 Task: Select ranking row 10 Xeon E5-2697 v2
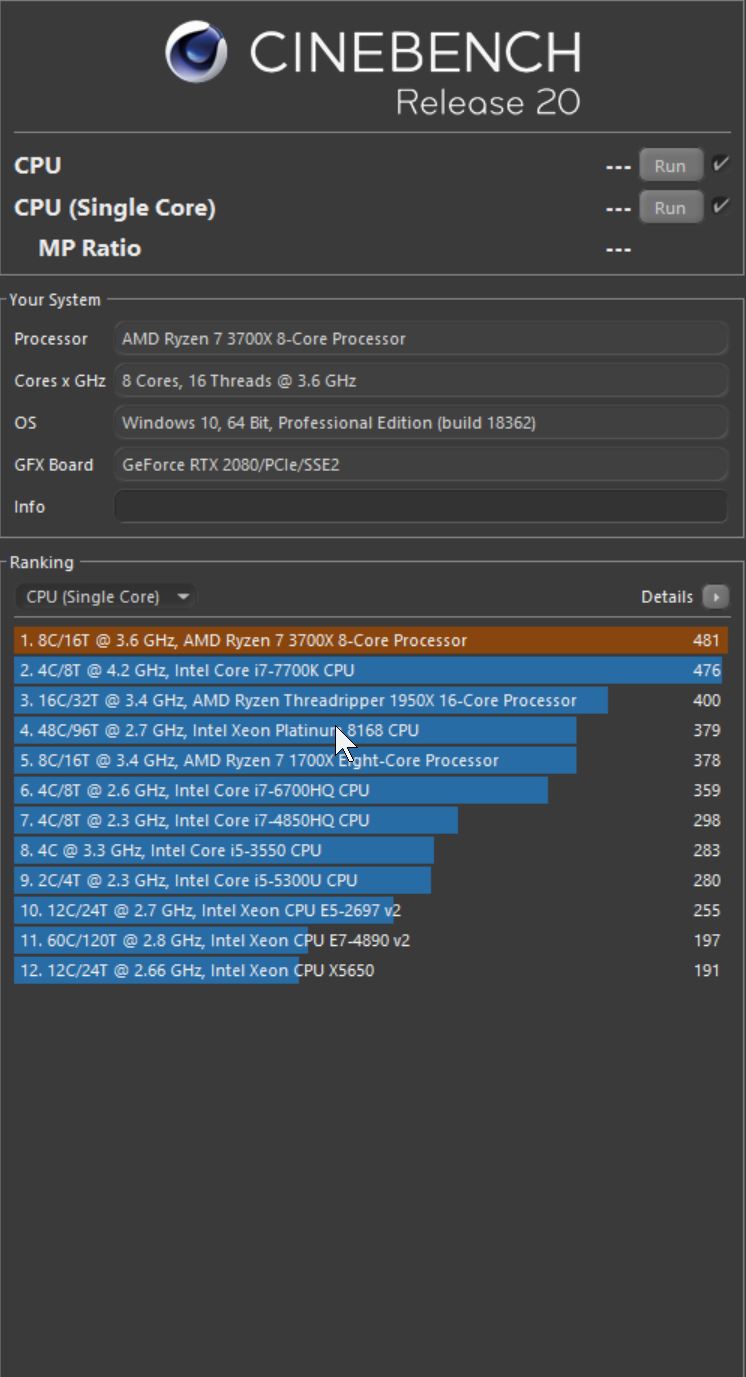tap(371, 910)
